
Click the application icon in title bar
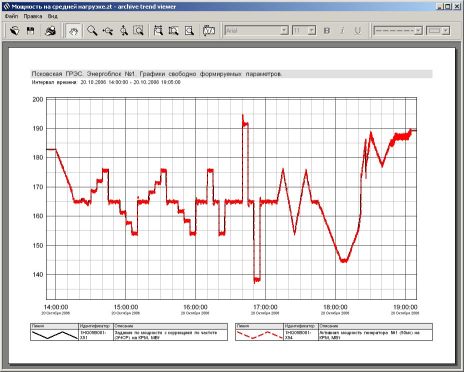click(x=6, y=6)
